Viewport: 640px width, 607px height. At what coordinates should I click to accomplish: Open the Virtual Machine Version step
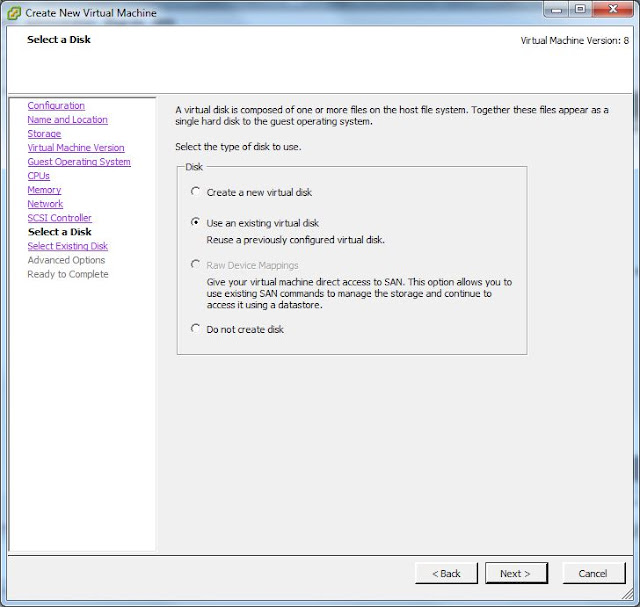point(76,148)
